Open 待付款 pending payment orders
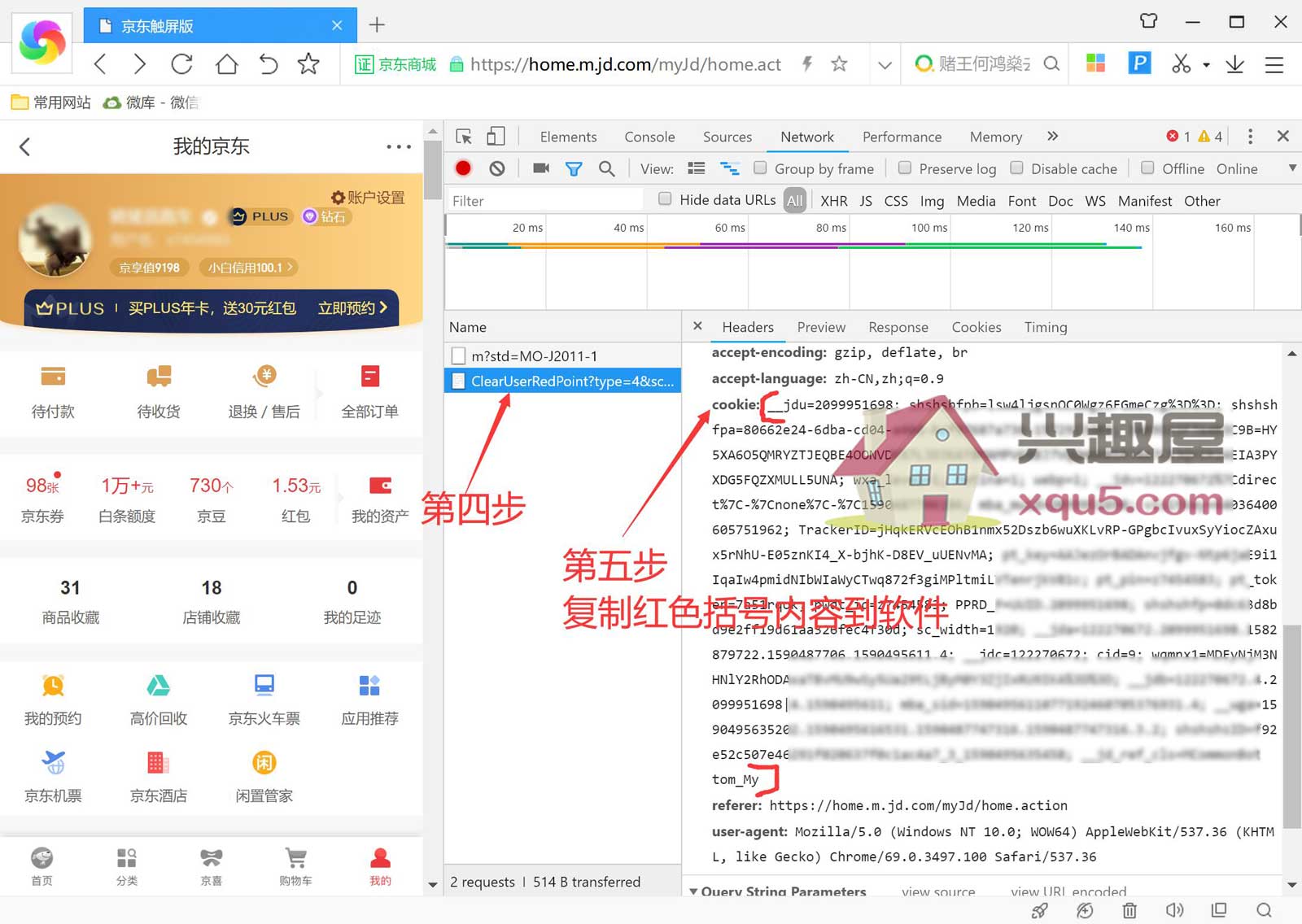 click(x=53, y=393)
